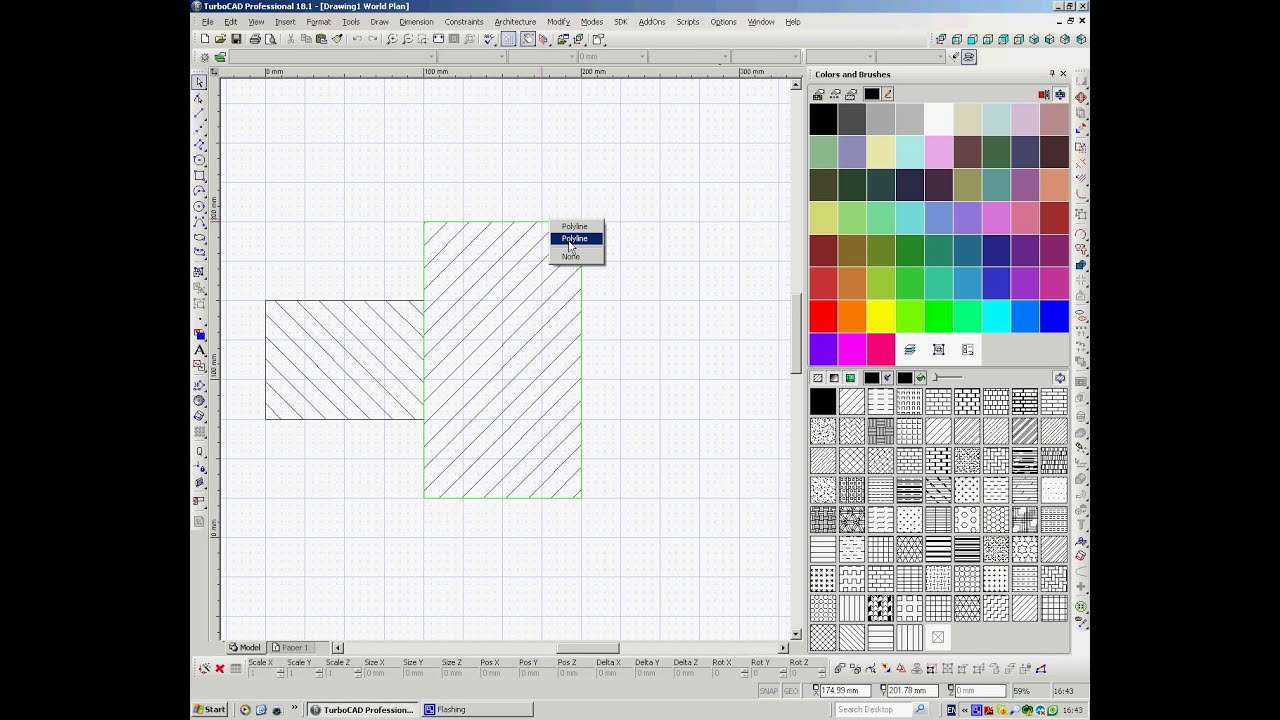Open the third dropdown in property toolbar
The image size is (1280, 720).
coord(573,57)
